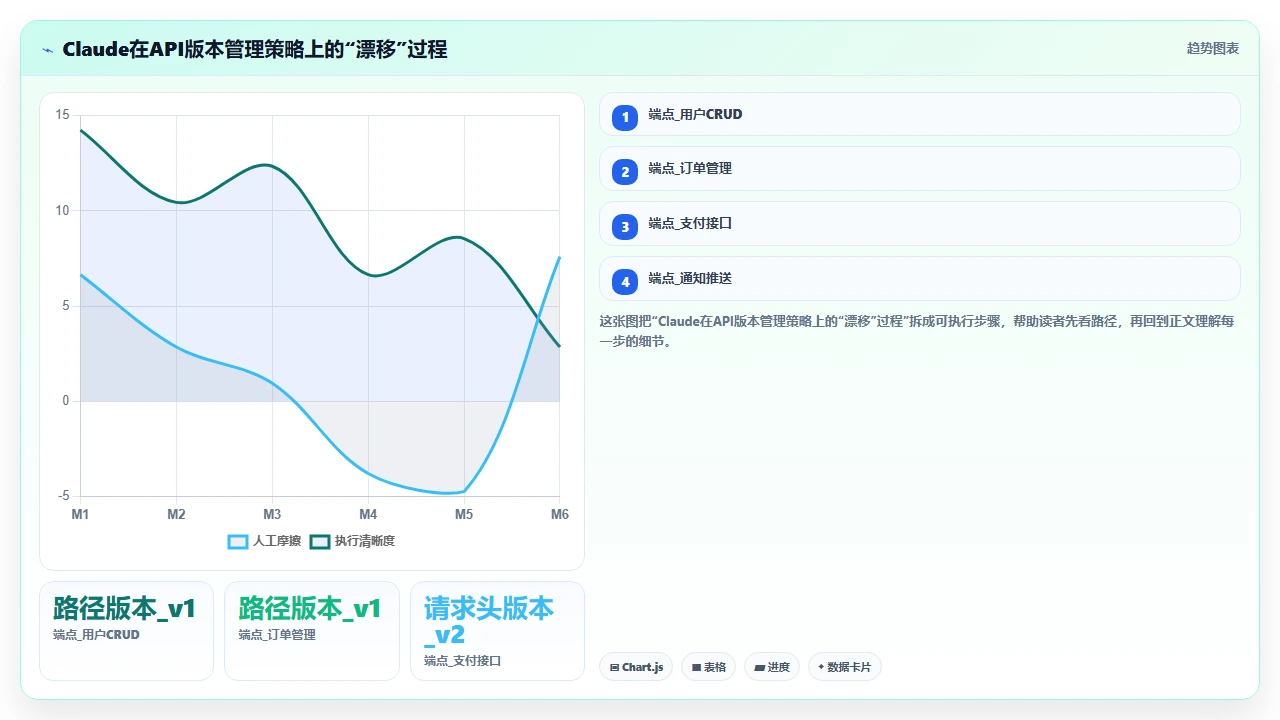1280x720 pixels.
Task: Click the 趋势图表 label in header
Action: click(1213, 48)
